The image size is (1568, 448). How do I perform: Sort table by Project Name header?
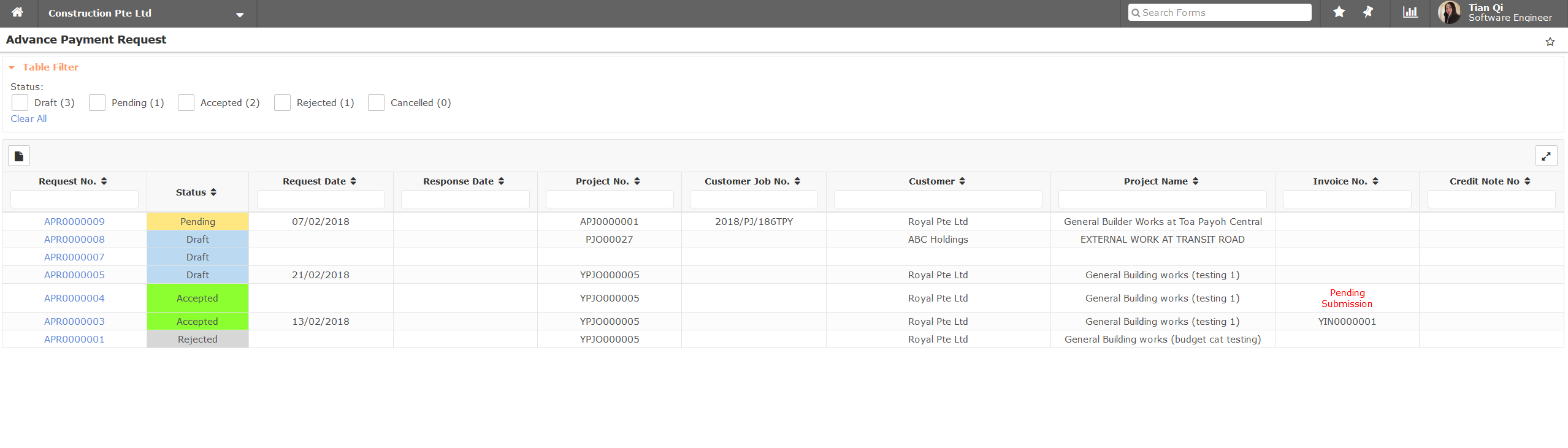(x=1195, y=181)
